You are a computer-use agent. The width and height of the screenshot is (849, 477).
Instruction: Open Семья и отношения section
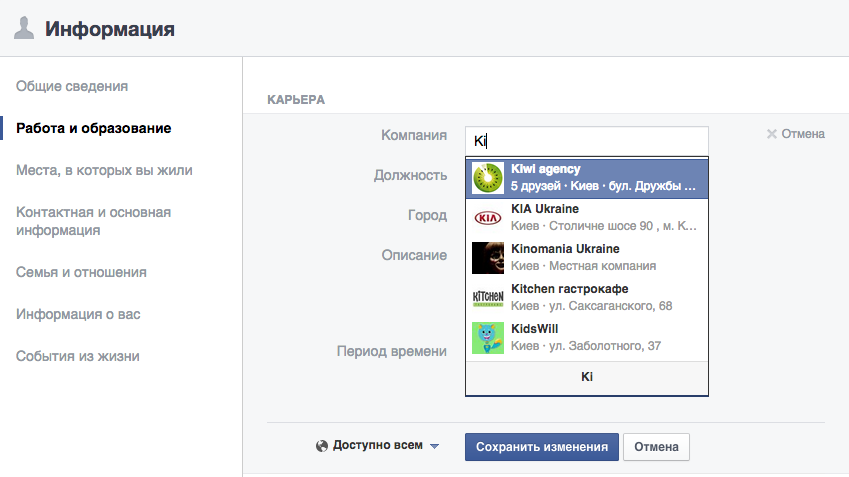click(81, 272)
